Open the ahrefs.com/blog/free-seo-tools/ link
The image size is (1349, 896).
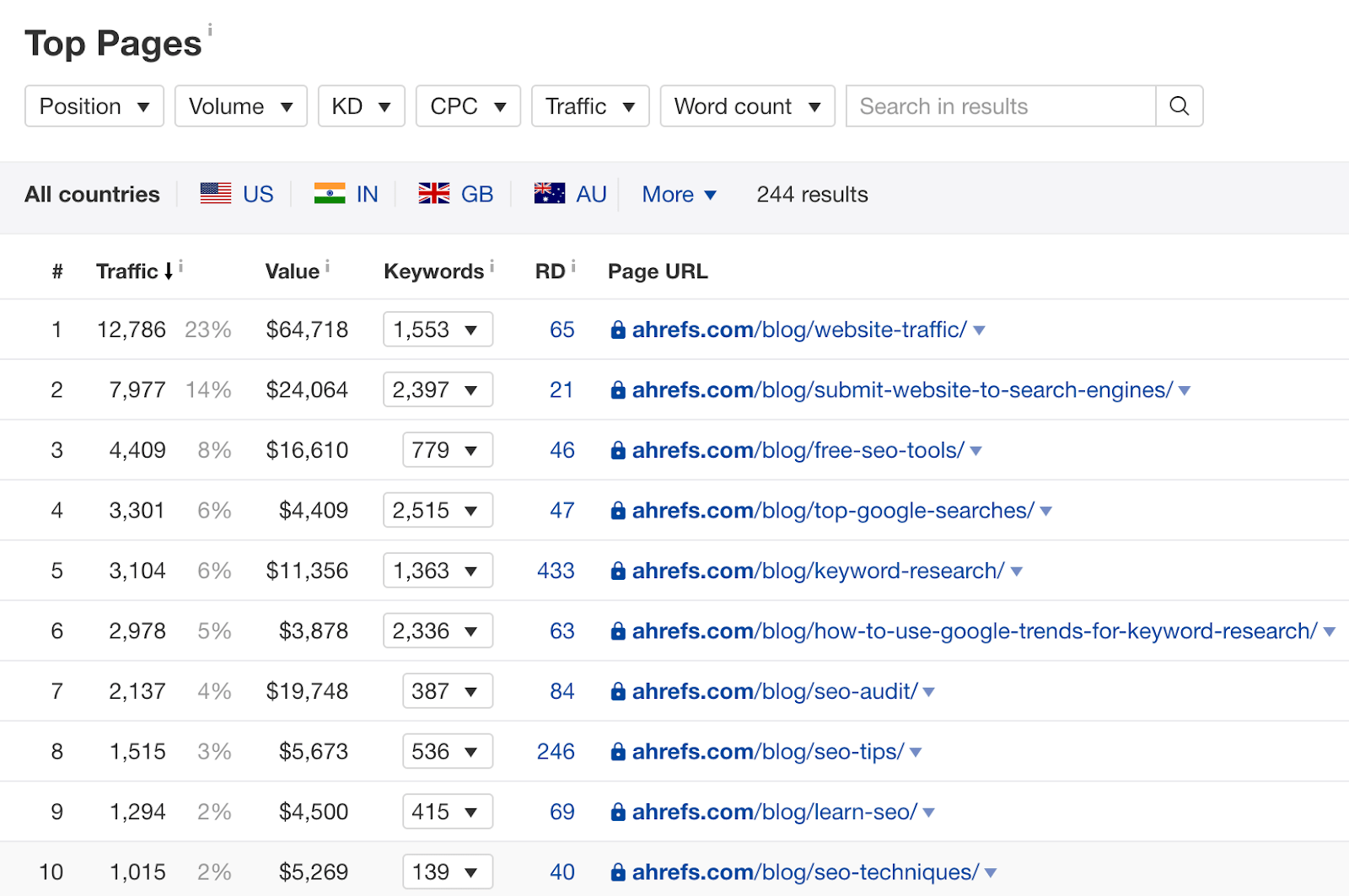click(x=798, y=450)
